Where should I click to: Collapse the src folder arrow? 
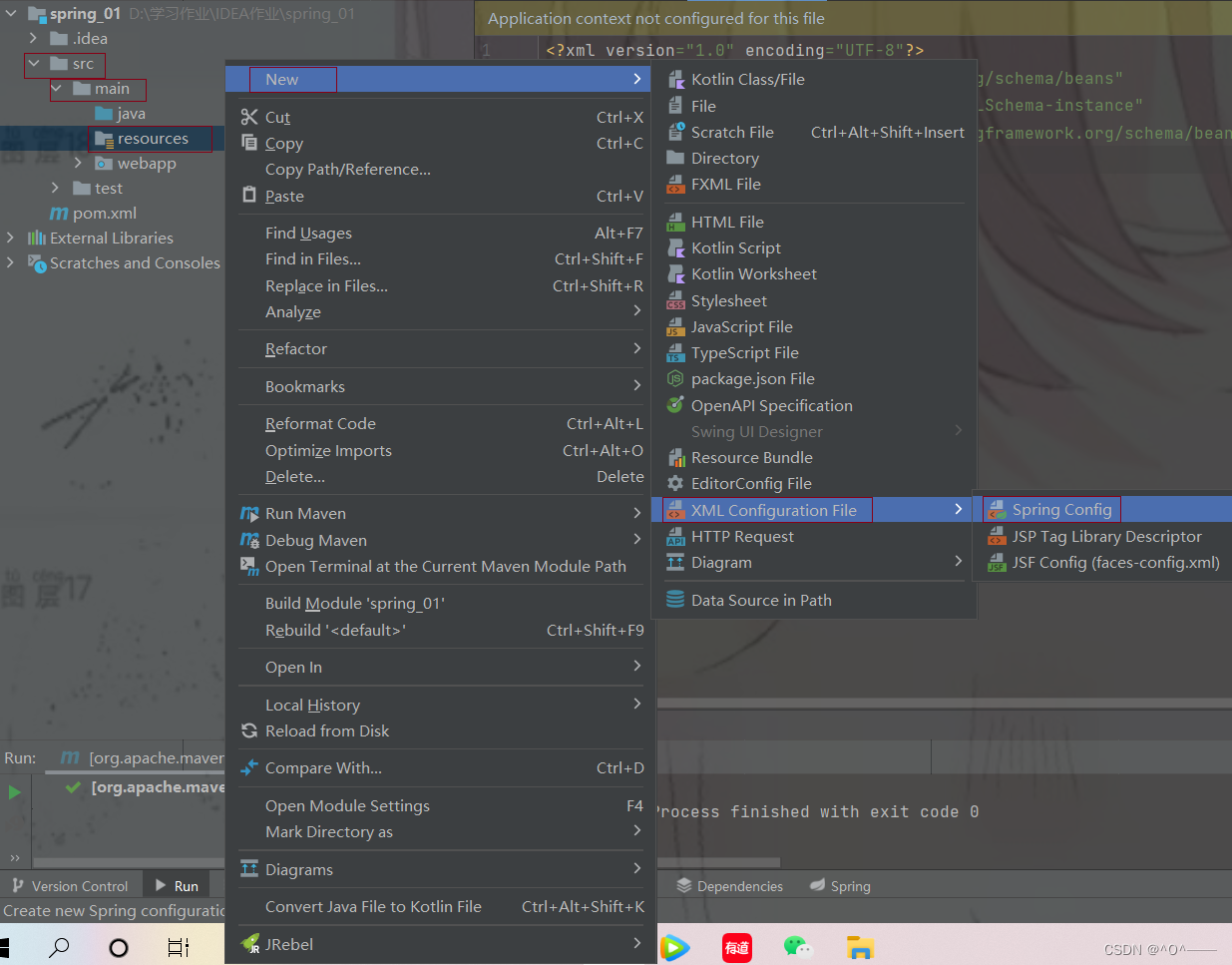pos(33,63)
